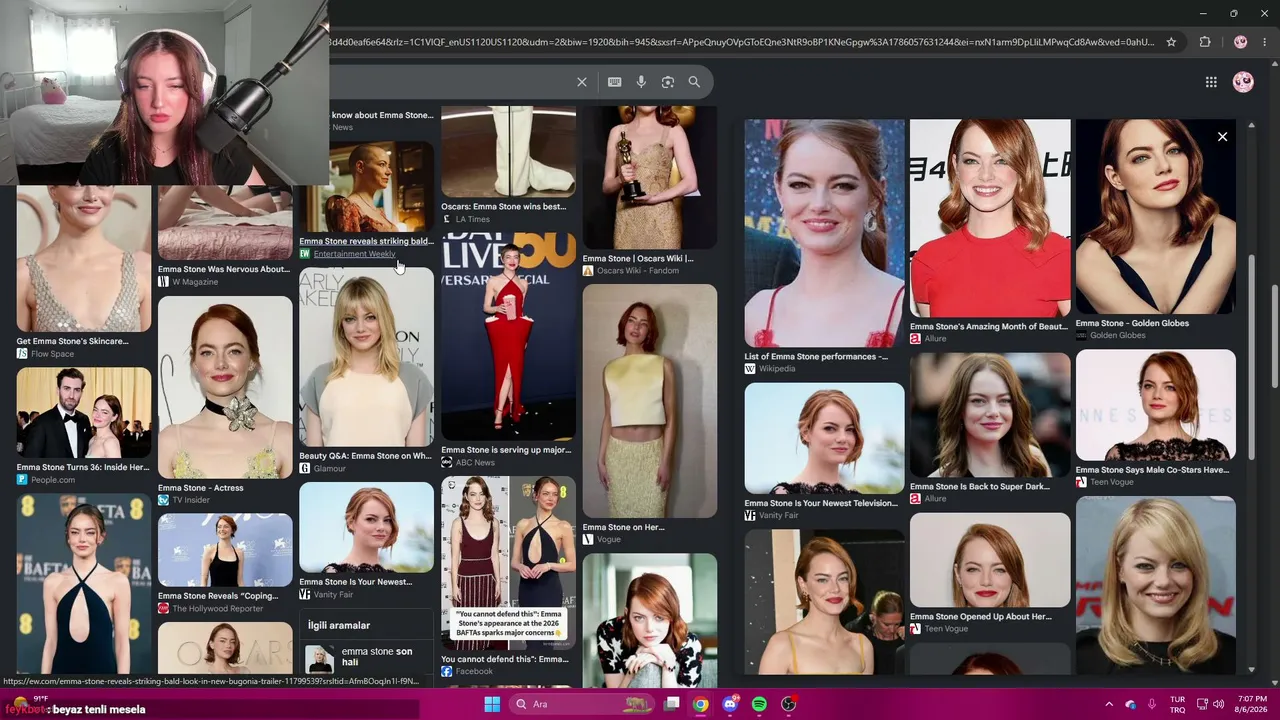This screenshot has height=720, width=1280.
Task: Open 'Emma Stone's Amazing Month of Beauty' Allure image
Action: [x=990, y=218]
